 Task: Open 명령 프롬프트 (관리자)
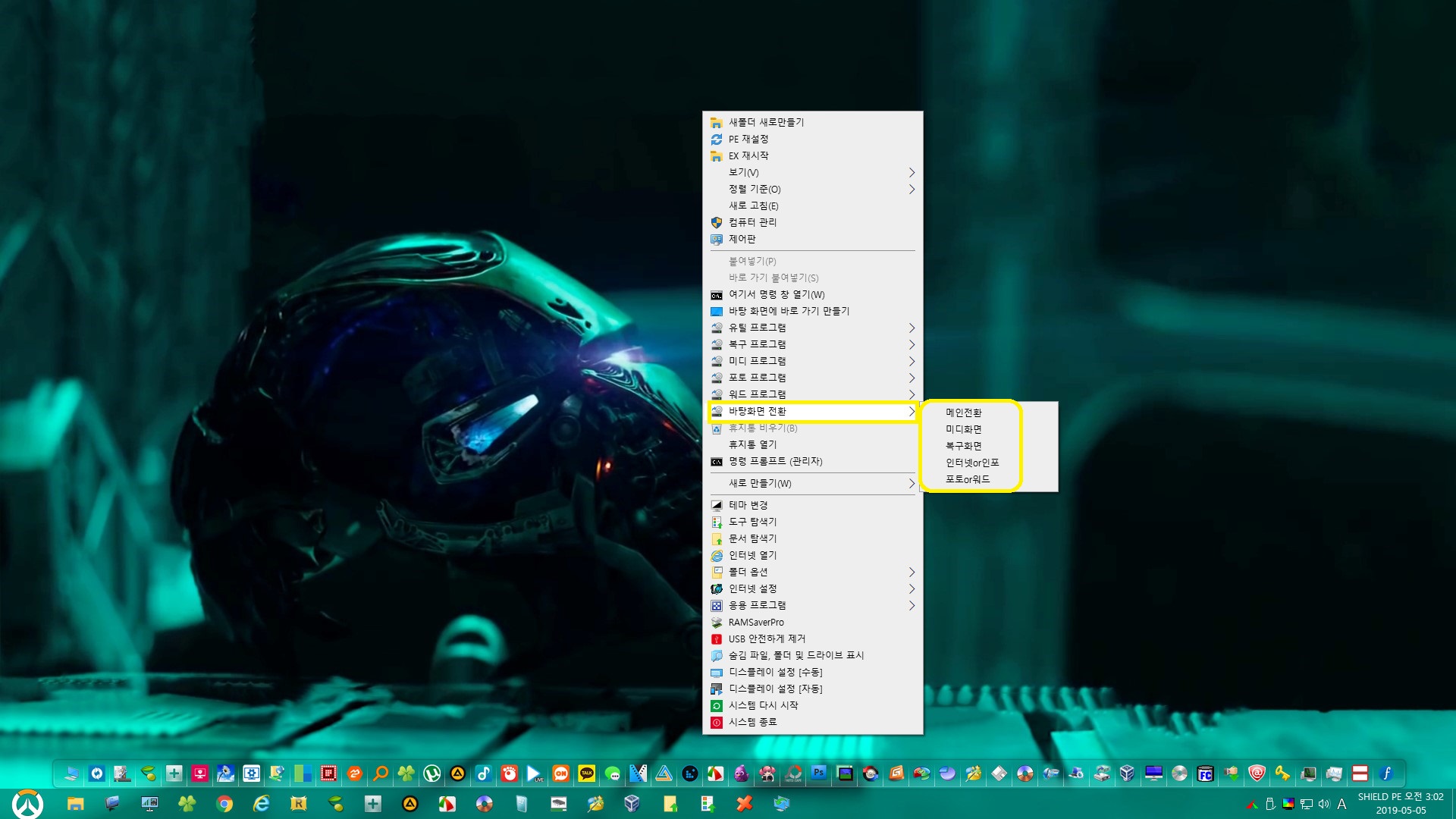[813, 461]
